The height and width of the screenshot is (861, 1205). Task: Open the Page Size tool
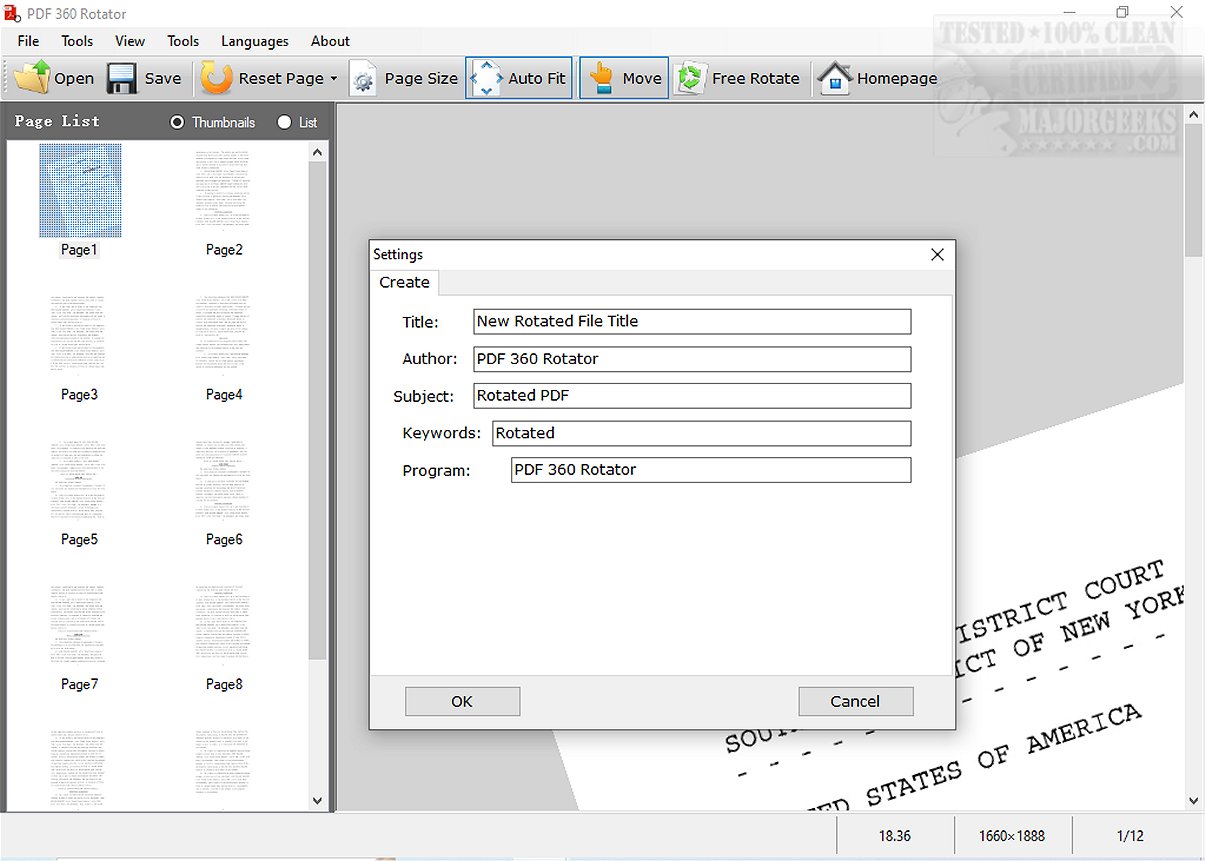404,78
